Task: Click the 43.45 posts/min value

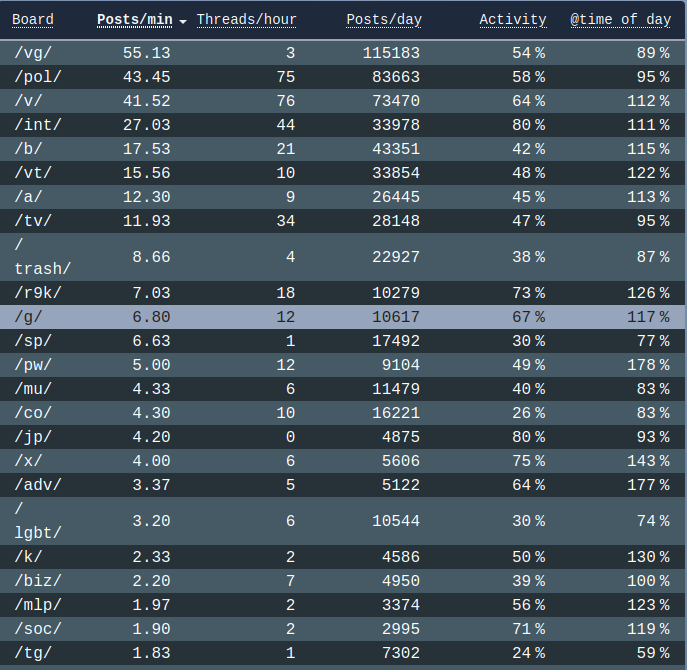Action: coord(146,77)
